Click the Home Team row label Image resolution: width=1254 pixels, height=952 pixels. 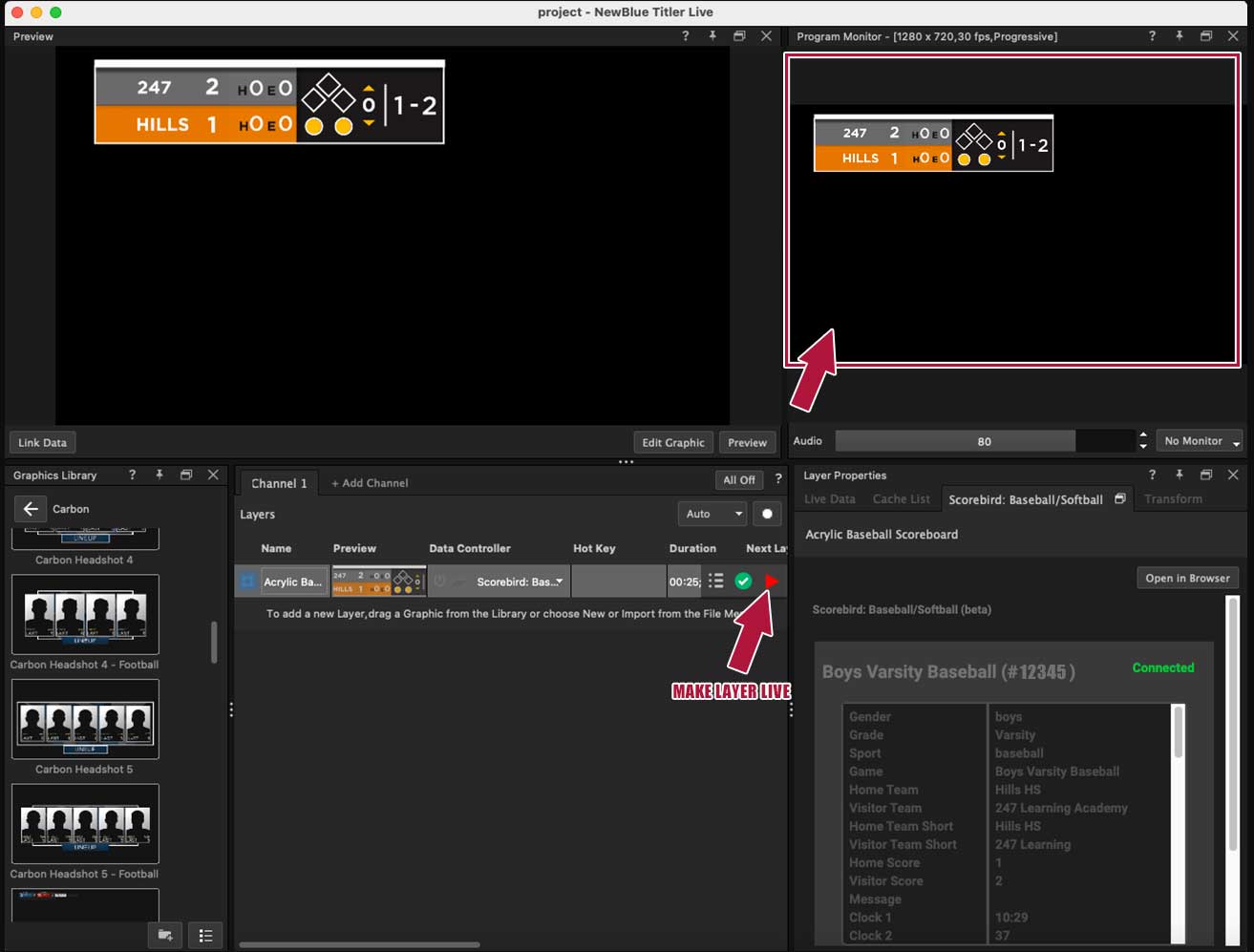[x=883, y=790]
